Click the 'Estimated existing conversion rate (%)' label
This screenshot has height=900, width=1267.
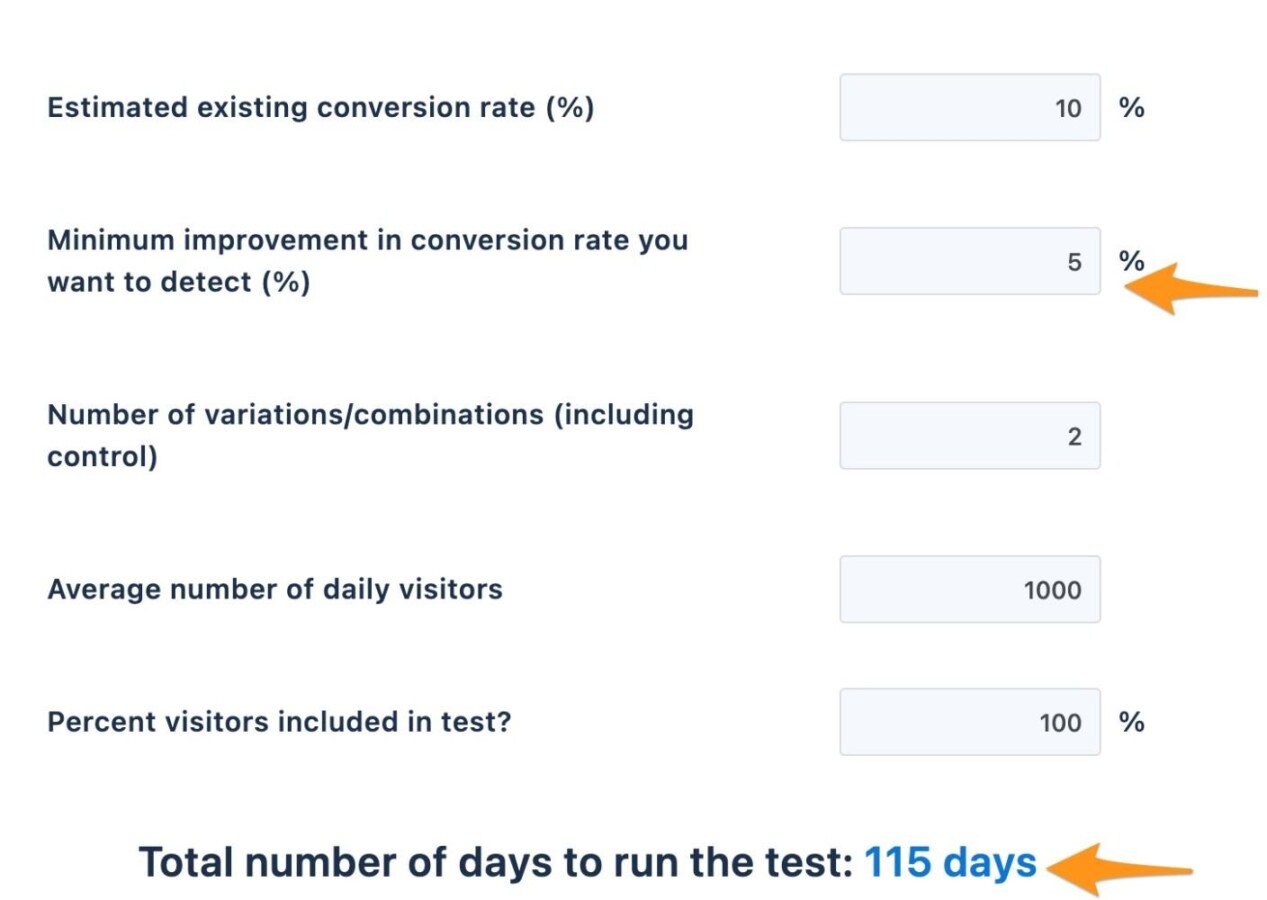click(x=320, y=107)
